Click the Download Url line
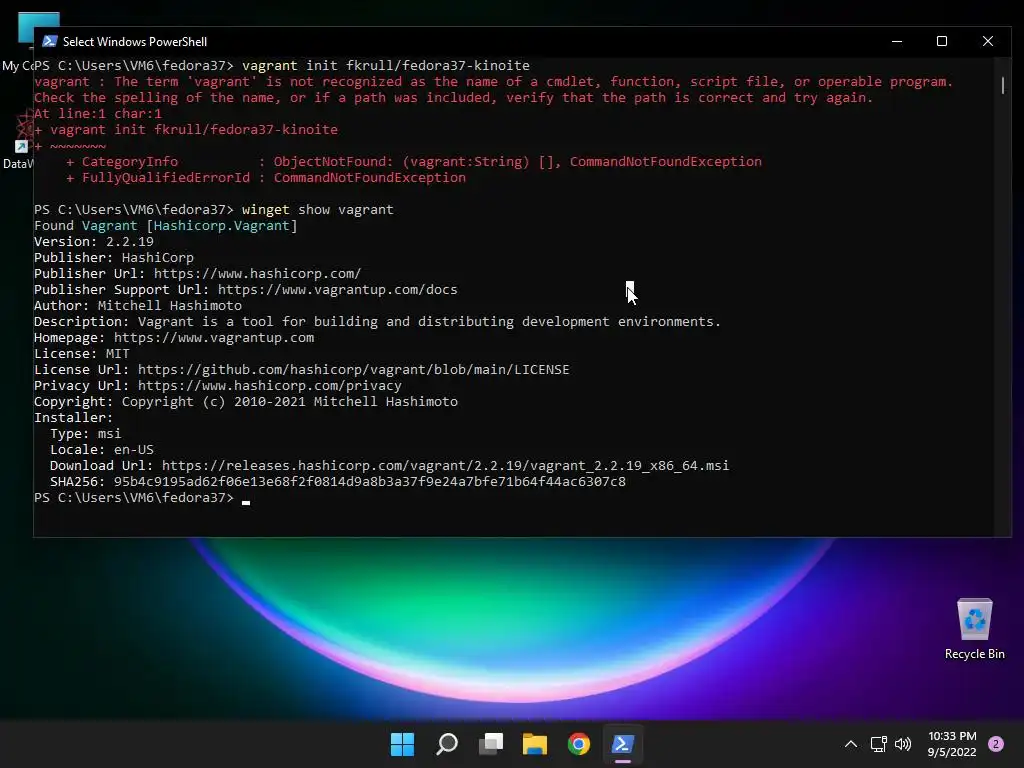Viewport: 1024px width, 768px height. [389, 466]
